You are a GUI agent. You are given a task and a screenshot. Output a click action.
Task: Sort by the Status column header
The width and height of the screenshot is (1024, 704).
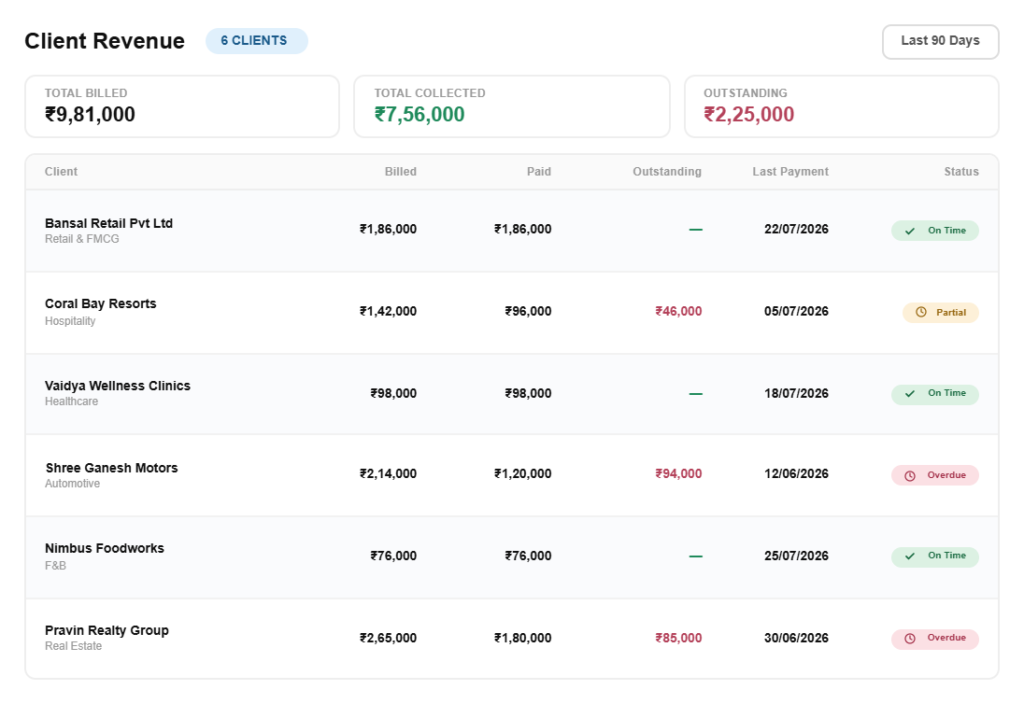point(961,172)
